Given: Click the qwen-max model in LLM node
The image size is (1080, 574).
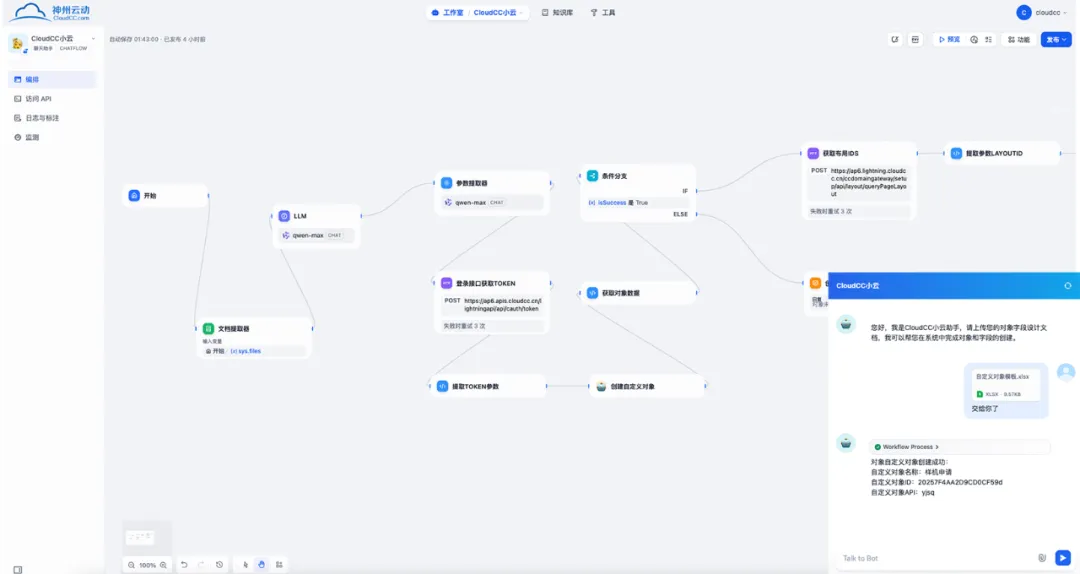Looking at the screenshot, I should point(316,235).
